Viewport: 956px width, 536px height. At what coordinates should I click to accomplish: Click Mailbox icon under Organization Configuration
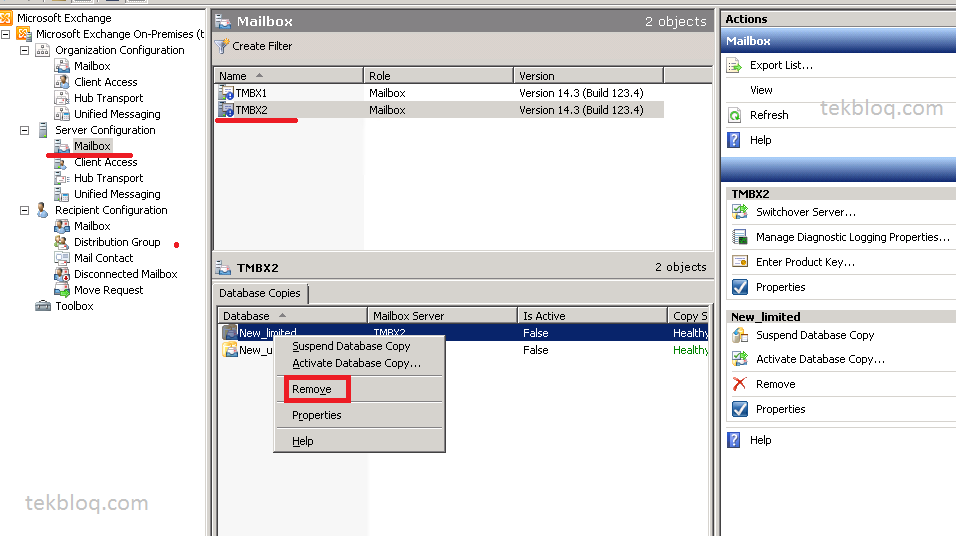pyautogui.click(x=62, y=66)
